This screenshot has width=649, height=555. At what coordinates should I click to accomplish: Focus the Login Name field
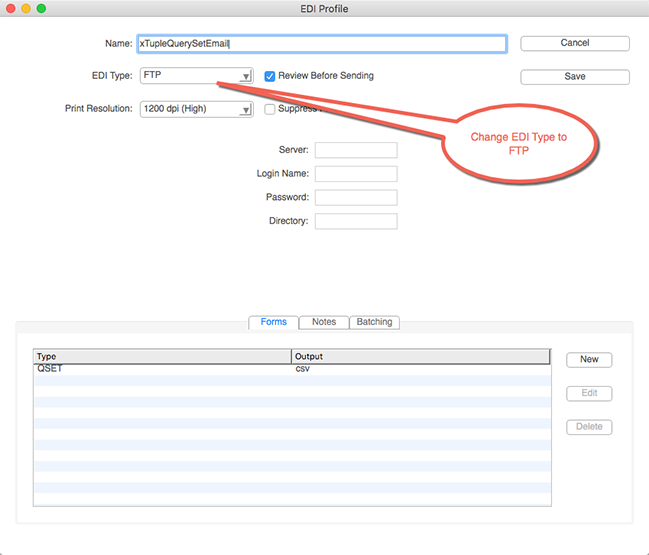click(356, 174)
